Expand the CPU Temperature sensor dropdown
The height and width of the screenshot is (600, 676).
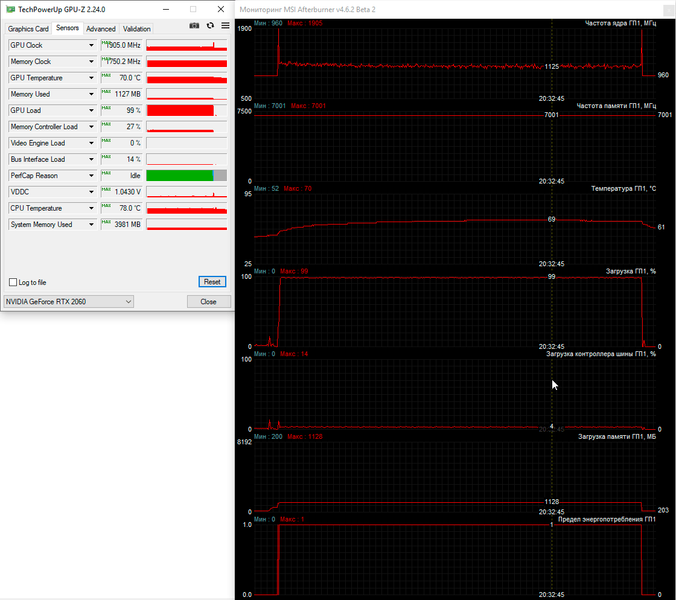pyautogui.click(x=91, y=208)
